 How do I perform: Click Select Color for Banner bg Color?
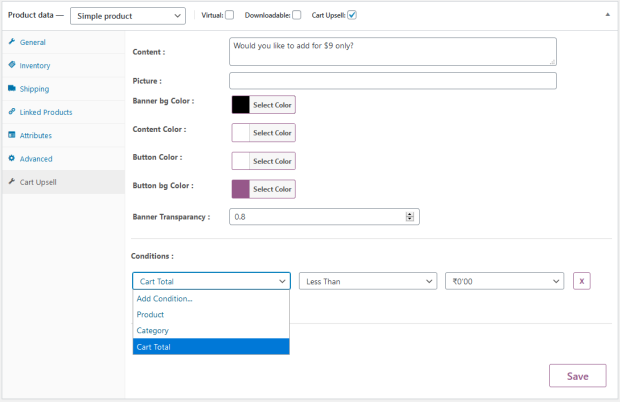pyautogui.click(x=272, y=105)
